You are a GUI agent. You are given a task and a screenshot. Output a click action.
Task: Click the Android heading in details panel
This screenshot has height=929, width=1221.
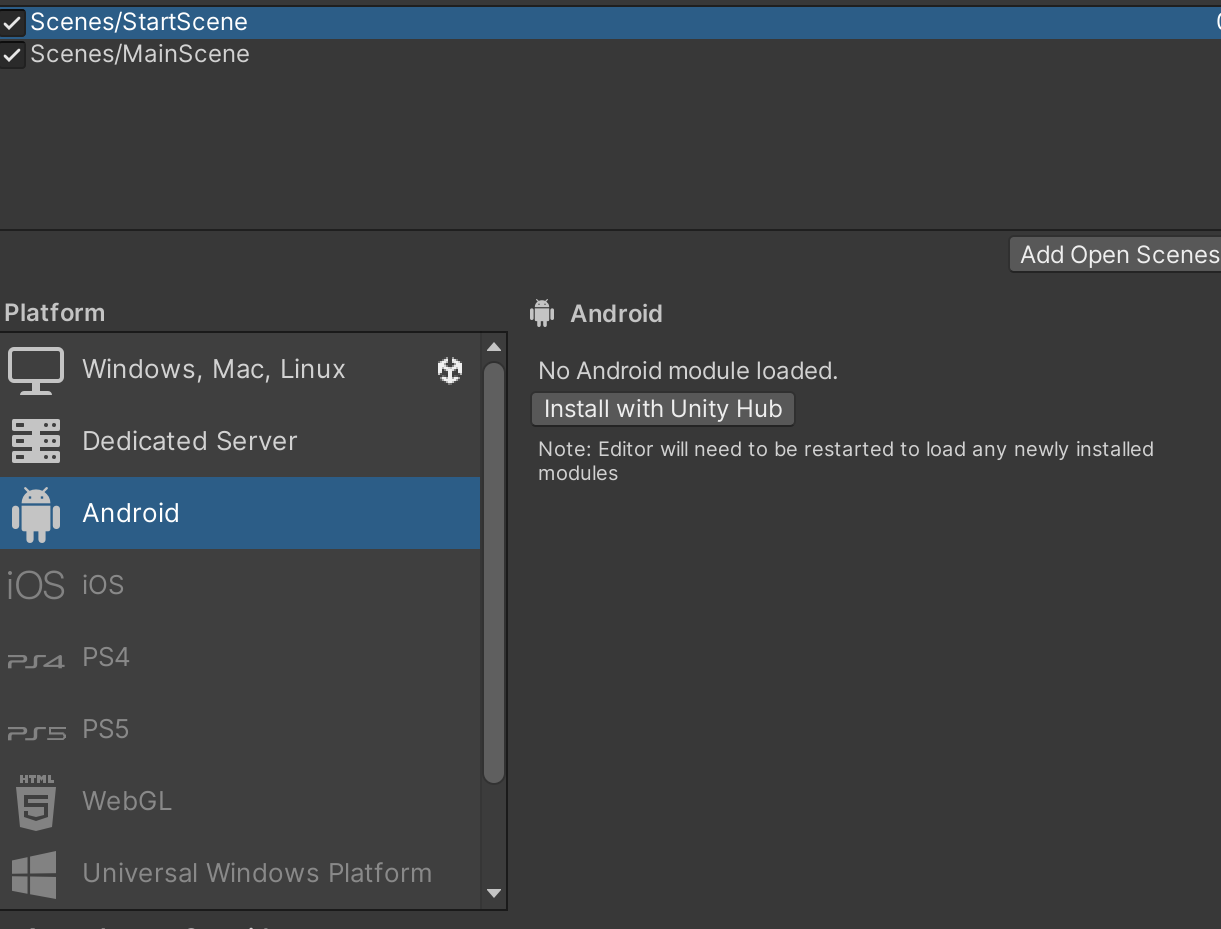coord(616,314)
